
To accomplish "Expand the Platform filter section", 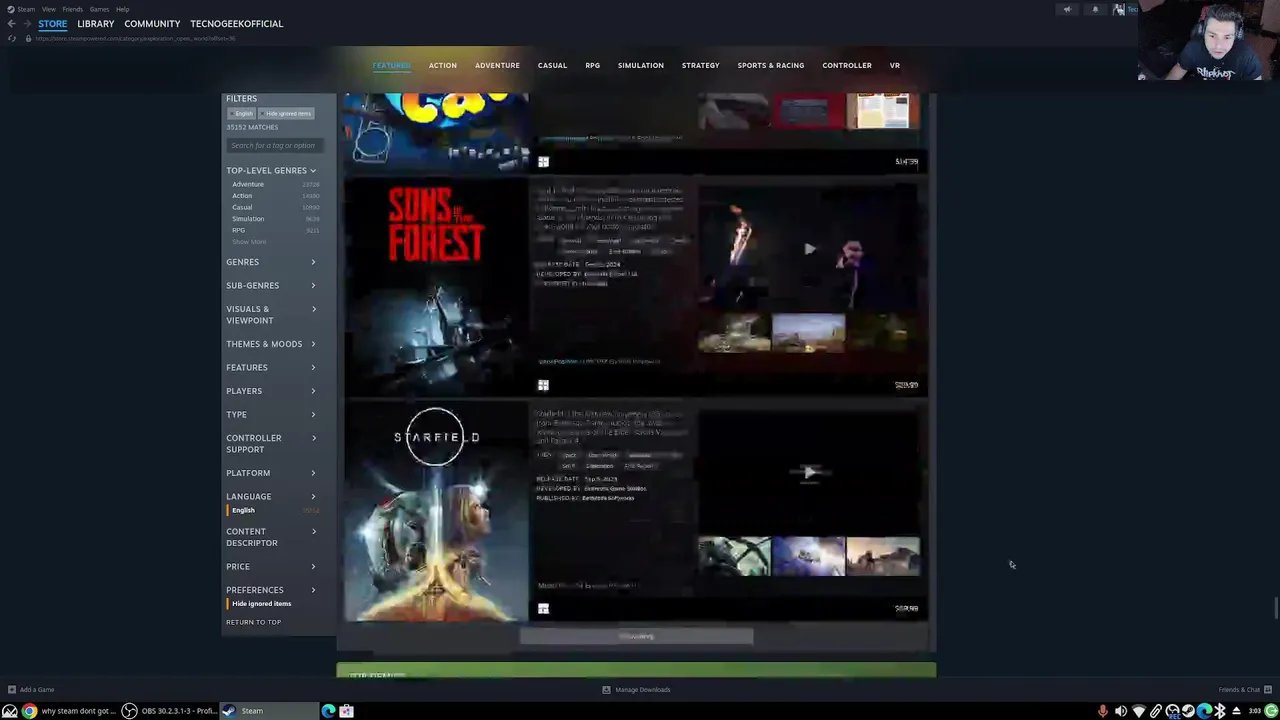I will (x=271, y=473).
